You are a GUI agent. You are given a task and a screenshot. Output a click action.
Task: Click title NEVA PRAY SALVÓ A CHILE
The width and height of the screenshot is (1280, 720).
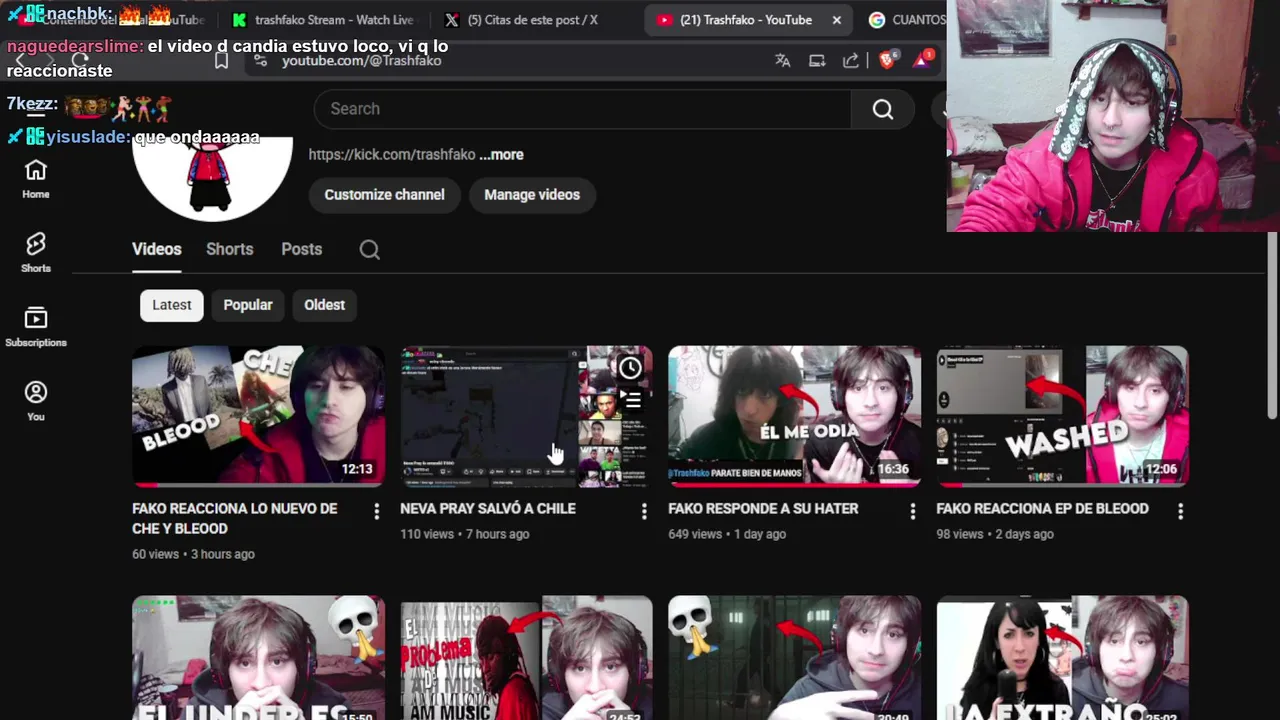coord(488,509)
